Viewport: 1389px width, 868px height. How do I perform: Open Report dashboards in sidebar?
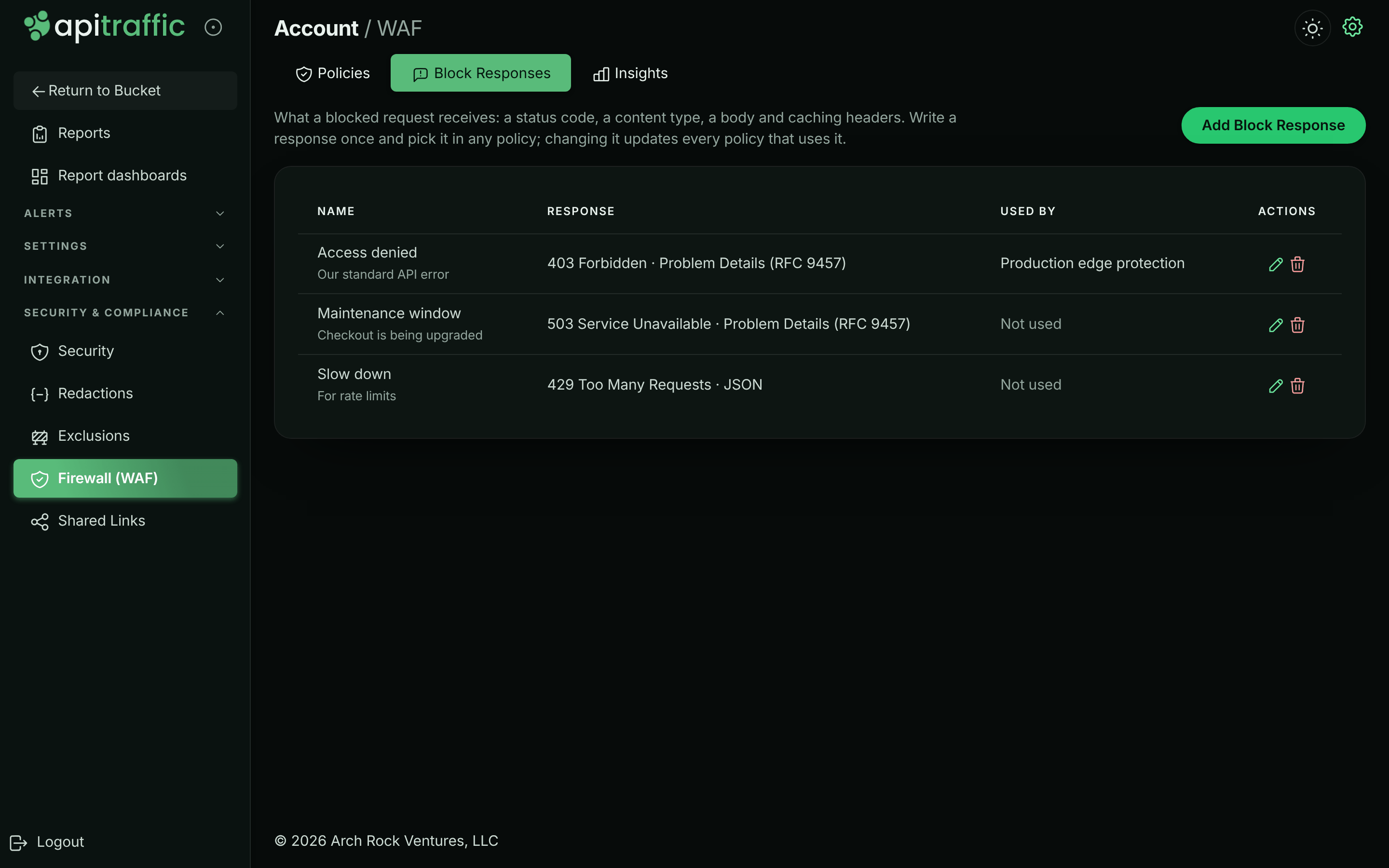tap(125, 176)
